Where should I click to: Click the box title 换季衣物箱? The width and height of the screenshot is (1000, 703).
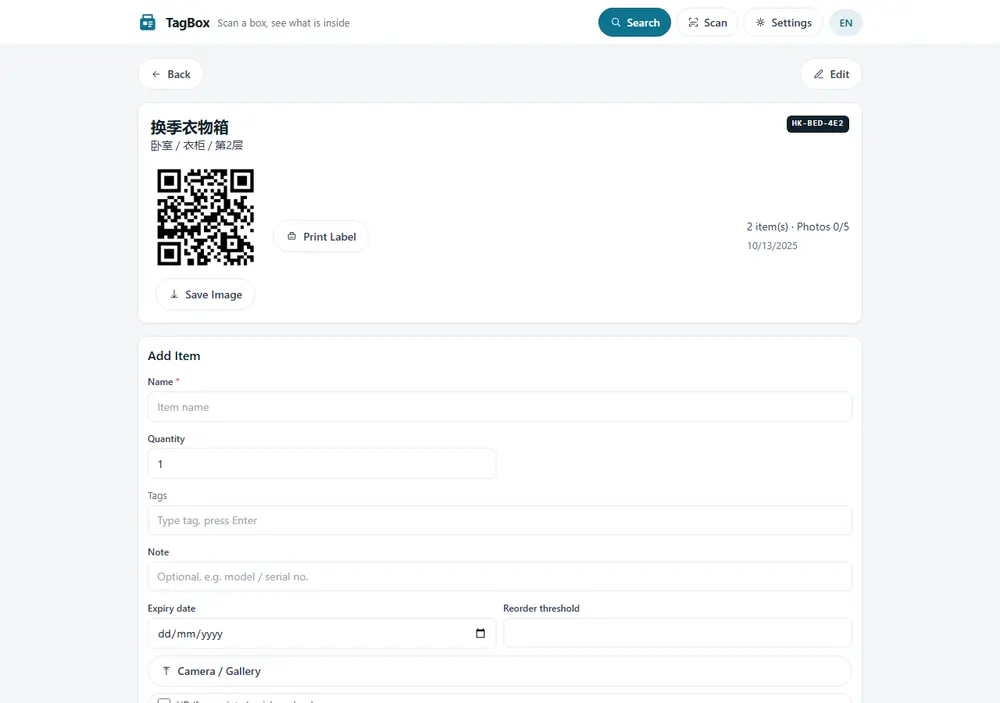[x=189, y=127]
